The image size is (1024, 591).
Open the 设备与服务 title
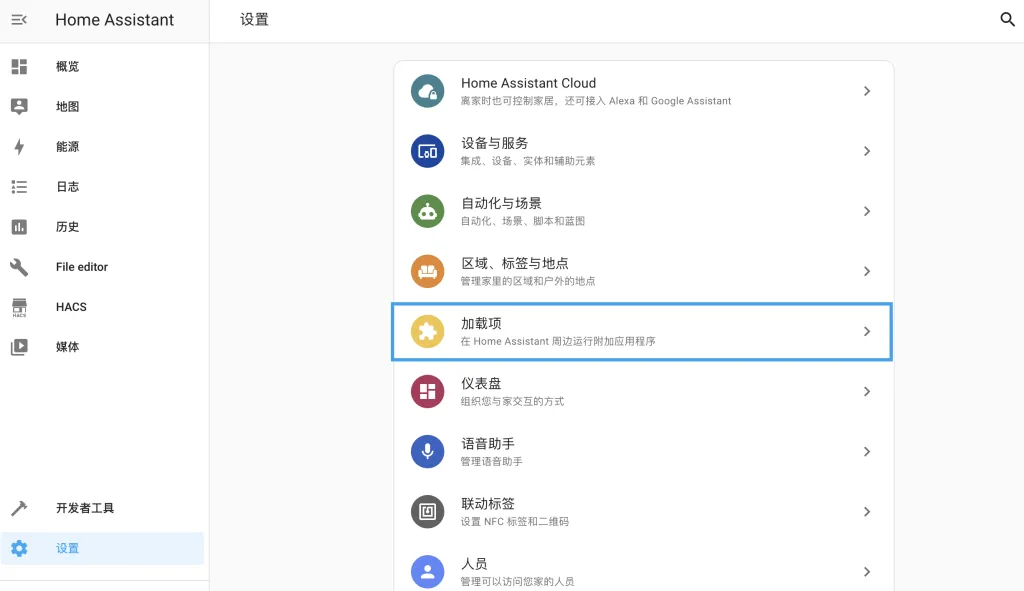coord(494,144)
